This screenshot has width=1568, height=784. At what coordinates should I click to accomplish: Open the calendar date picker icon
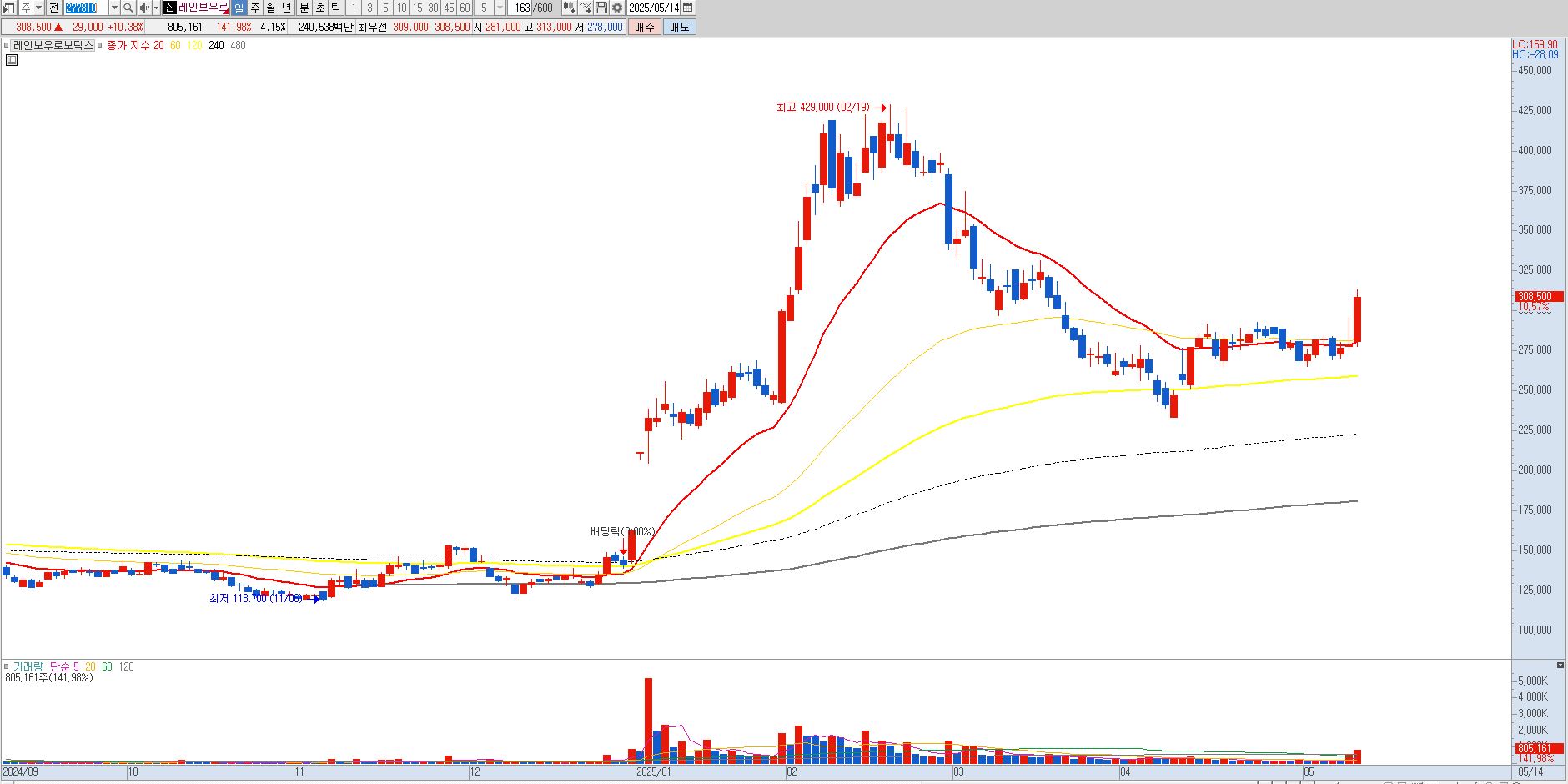pyautogui.click(x=687, y=8)
